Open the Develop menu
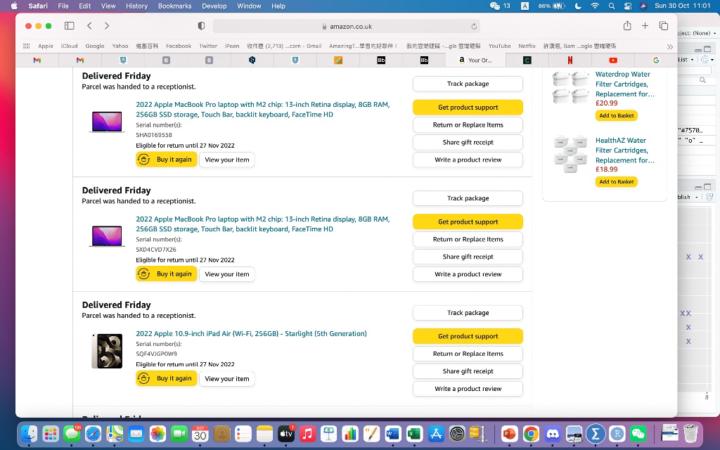Viewport: 720px width, 450px height. [x=214, y=6]
